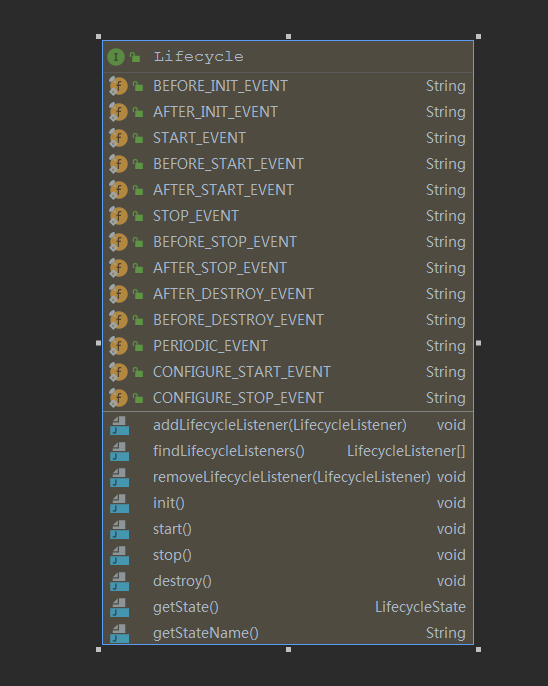This screenshot has width=548, height=686.
Task: Click the method icon for removeLifecycleListener
Action: [119, 477]
